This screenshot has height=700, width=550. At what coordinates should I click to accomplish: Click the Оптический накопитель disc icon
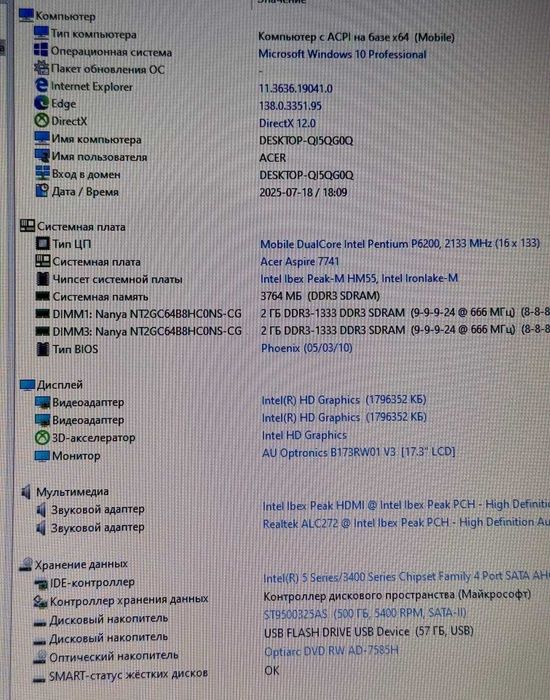(x=40, y=656)
